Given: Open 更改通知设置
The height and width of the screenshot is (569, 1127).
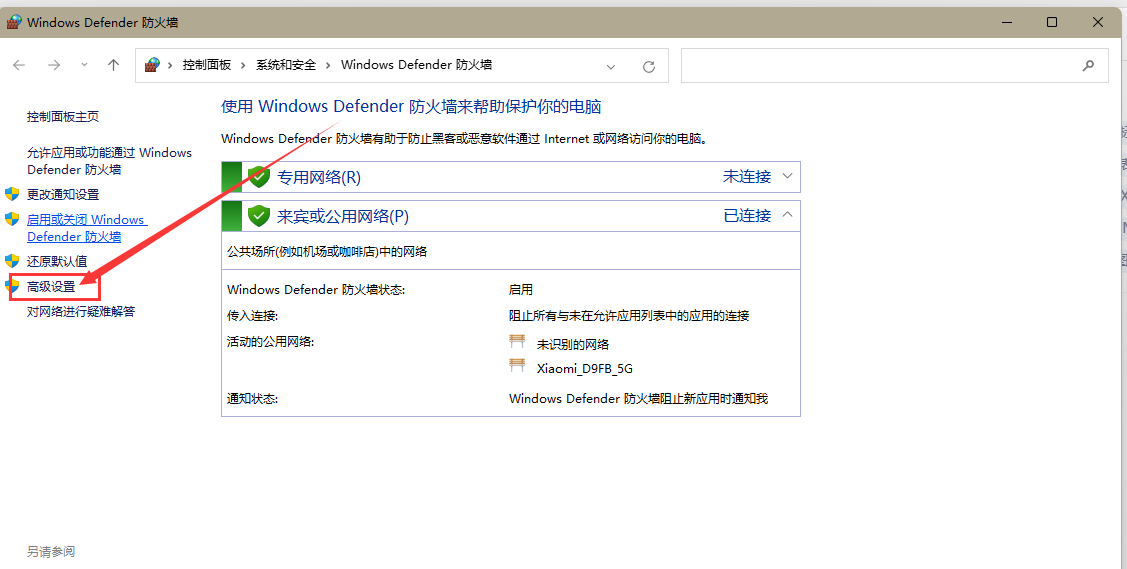Looking at the screenshot, I should (63, 195).
